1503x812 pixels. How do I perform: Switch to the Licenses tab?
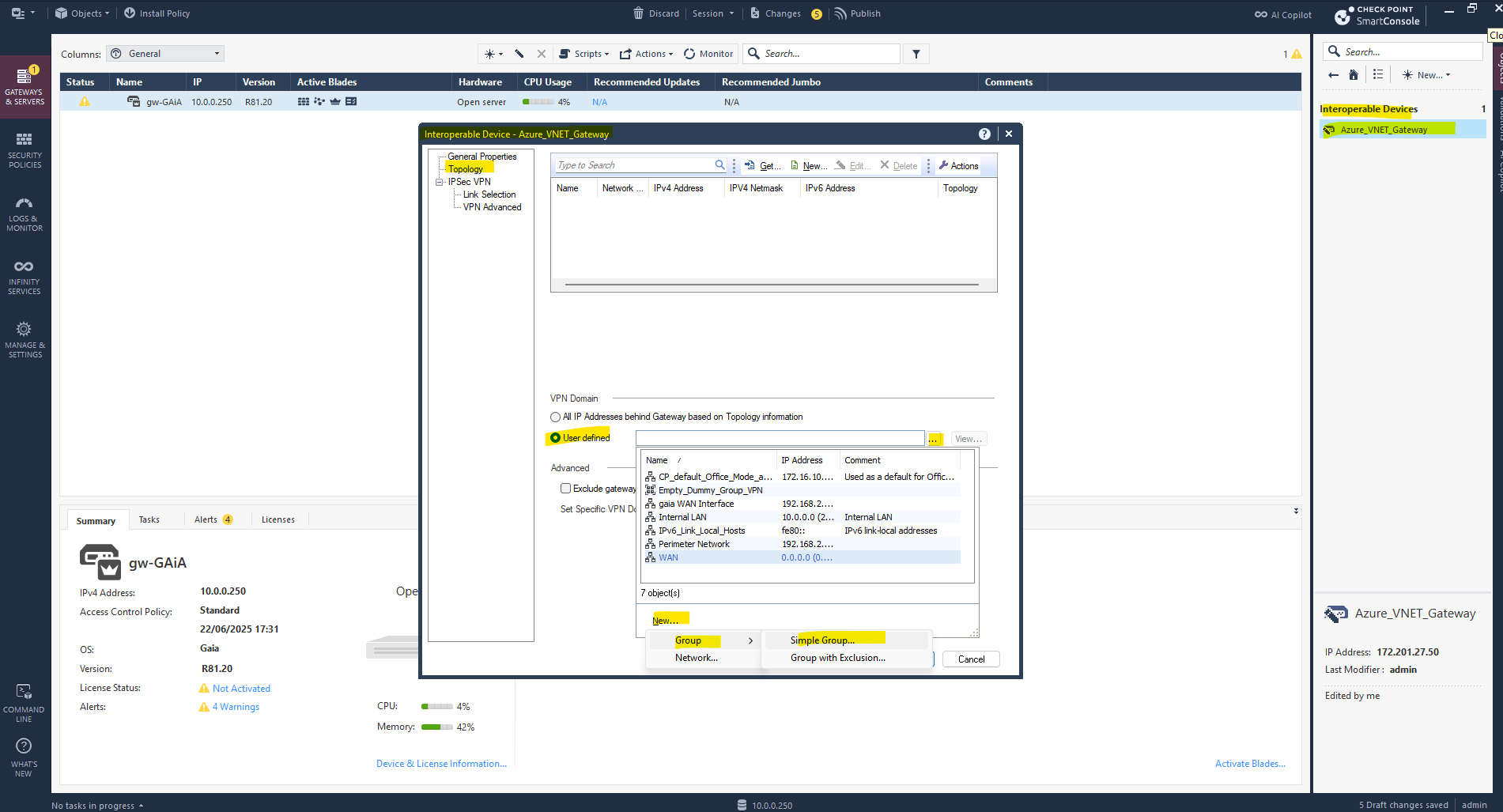(x=278, y=519)
